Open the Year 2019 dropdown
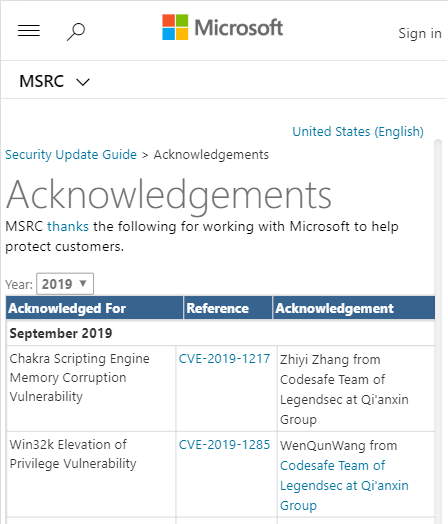The height and width of the screenshot is (524, 448). click(x=65, y=284)
